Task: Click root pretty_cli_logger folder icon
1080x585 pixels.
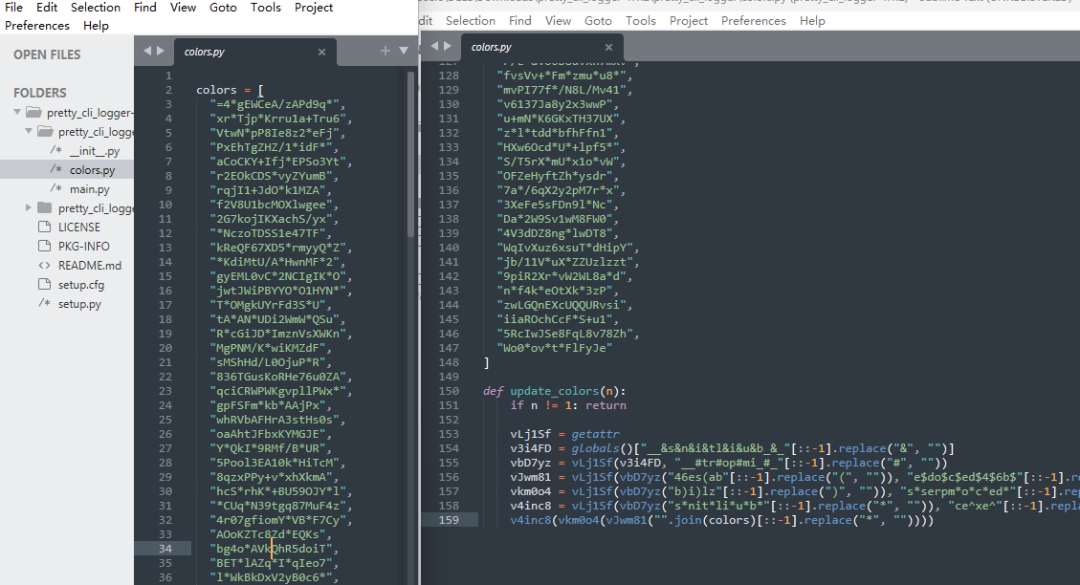Action: (x=34, y=112)
